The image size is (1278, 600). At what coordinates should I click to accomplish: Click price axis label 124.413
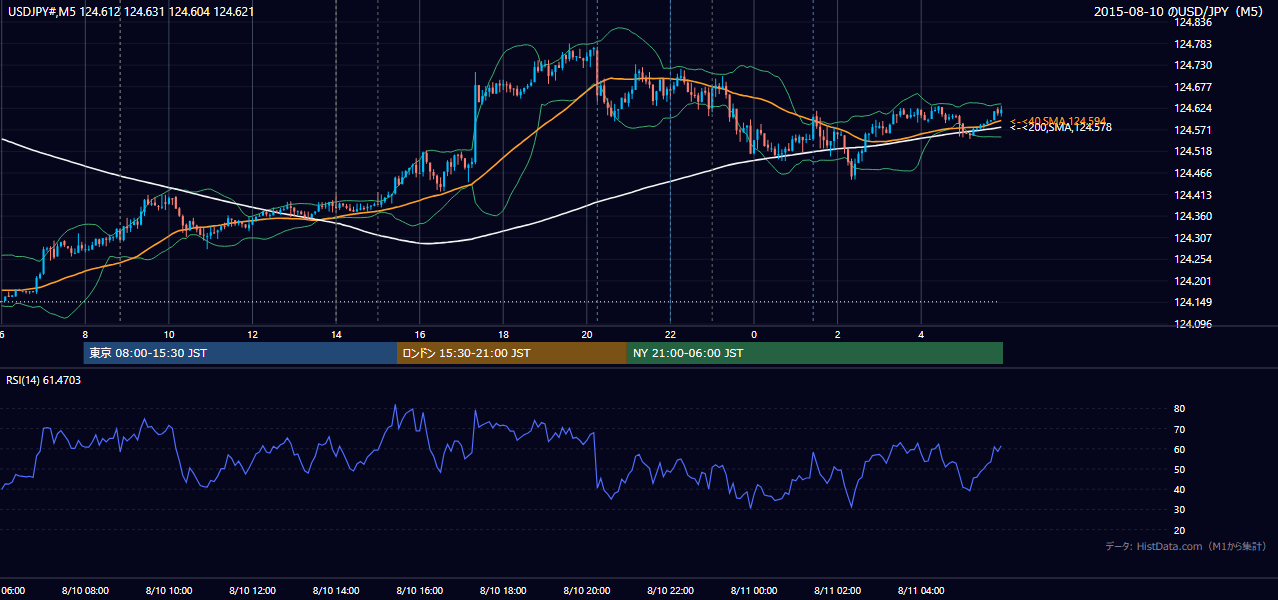[x=1195, y=195]
